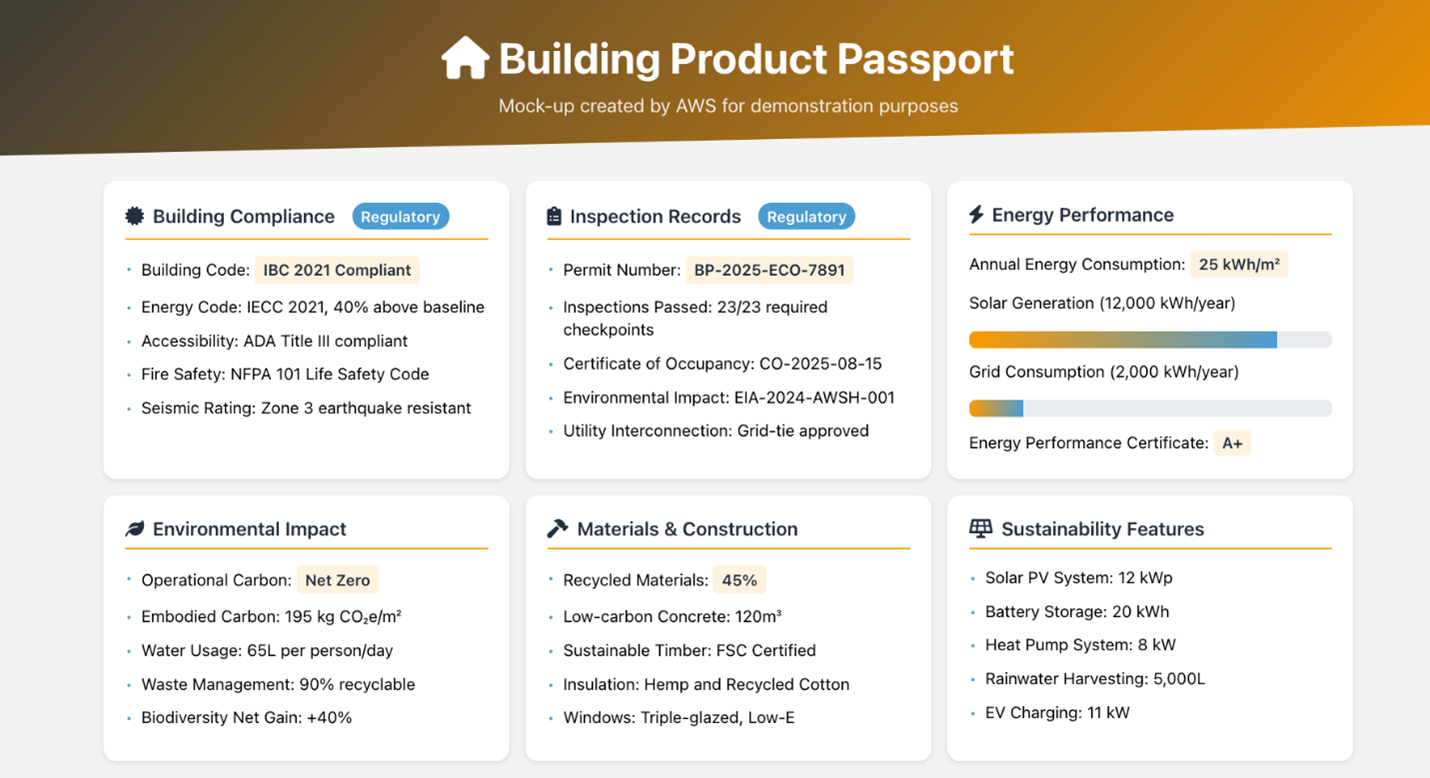Select the IBC 2021 Compliant tag

coord(337,270)
